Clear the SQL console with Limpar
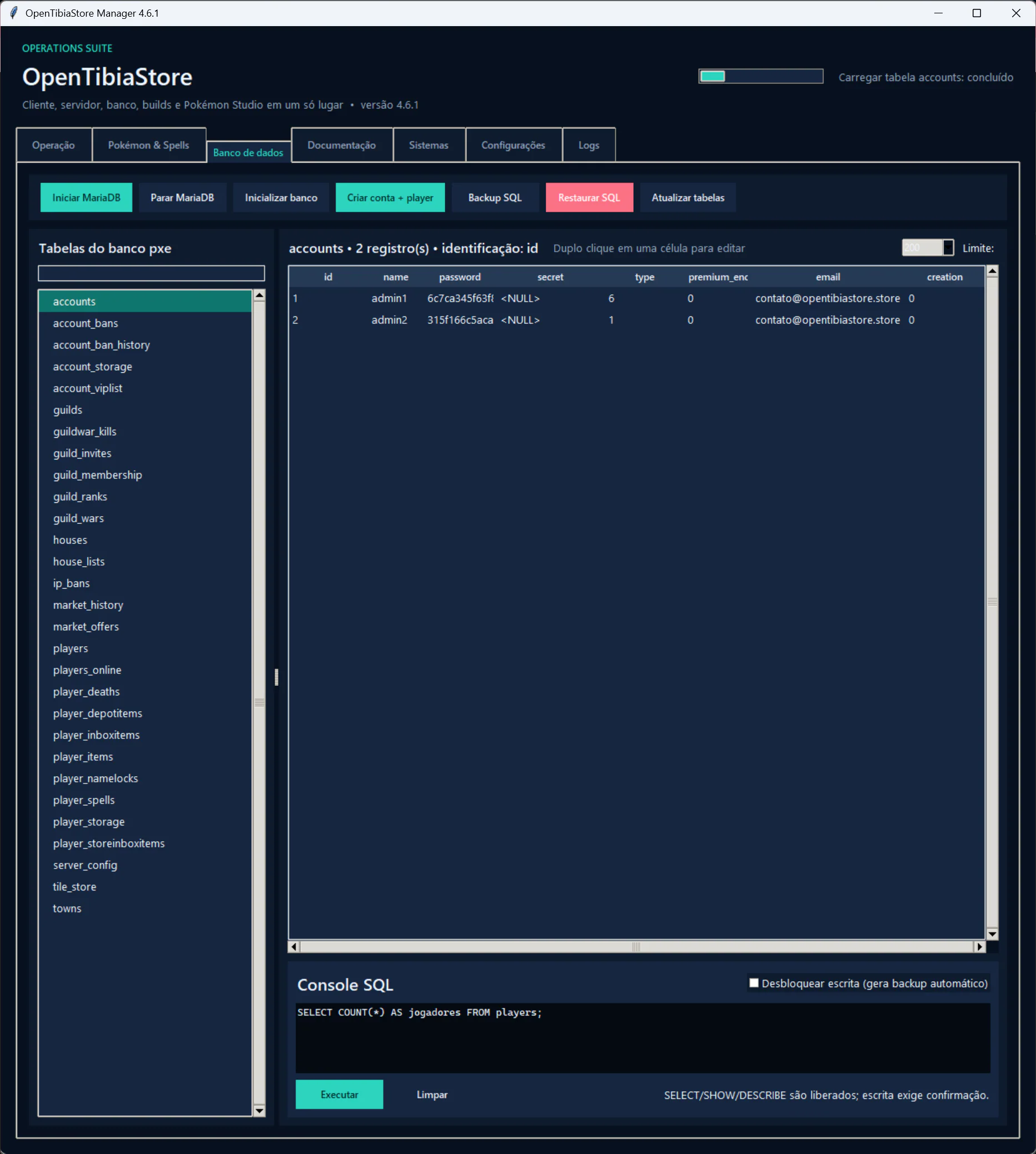The height and width of the screenshot is (1154, 1036). (x=432, y=1094)
